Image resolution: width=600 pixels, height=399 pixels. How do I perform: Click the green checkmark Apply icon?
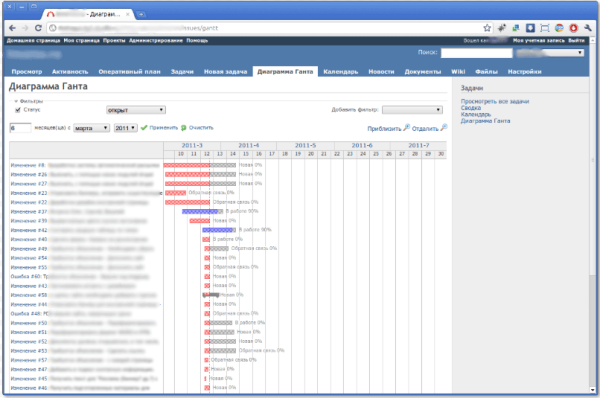coord(144,128)
